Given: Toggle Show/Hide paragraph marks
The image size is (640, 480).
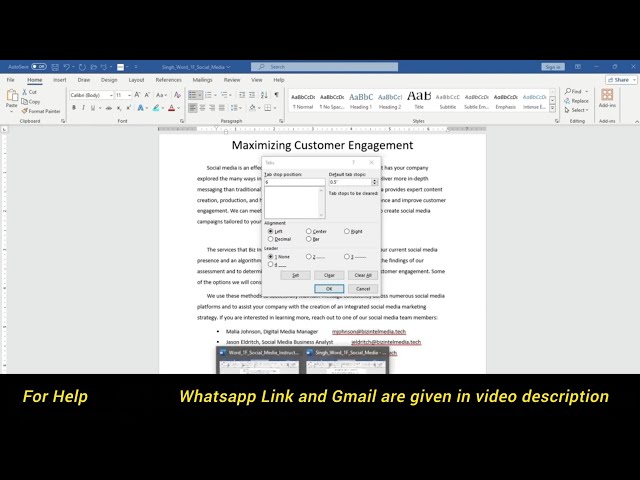Looking at the screenshot, I should coord(277,95).
